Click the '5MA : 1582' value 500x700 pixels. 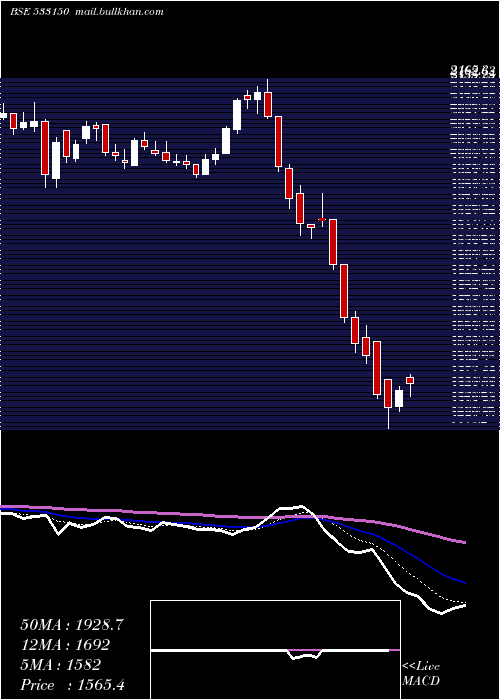[x=60, y=665]
